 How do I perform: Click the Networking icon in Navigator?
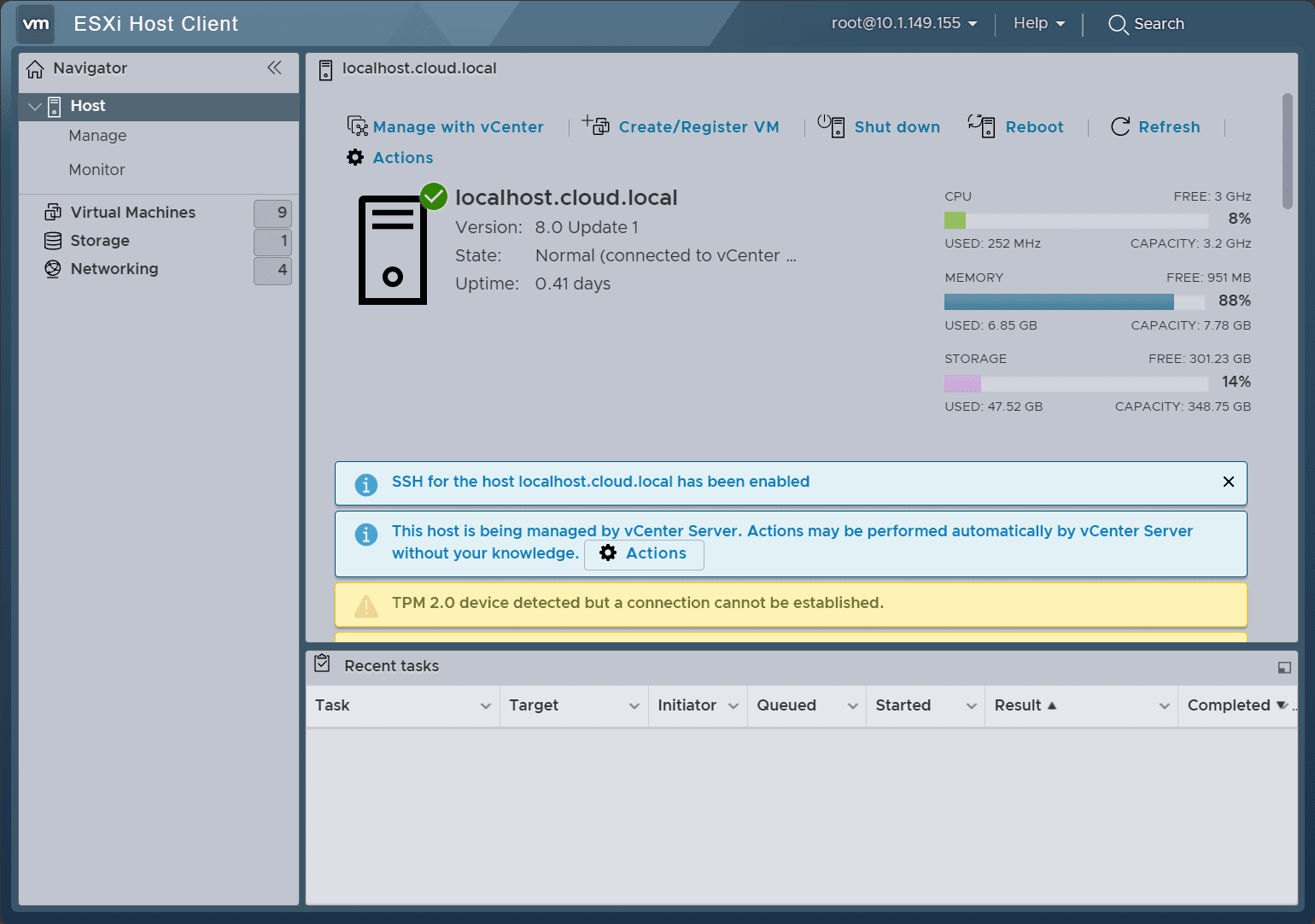[53, 269]
